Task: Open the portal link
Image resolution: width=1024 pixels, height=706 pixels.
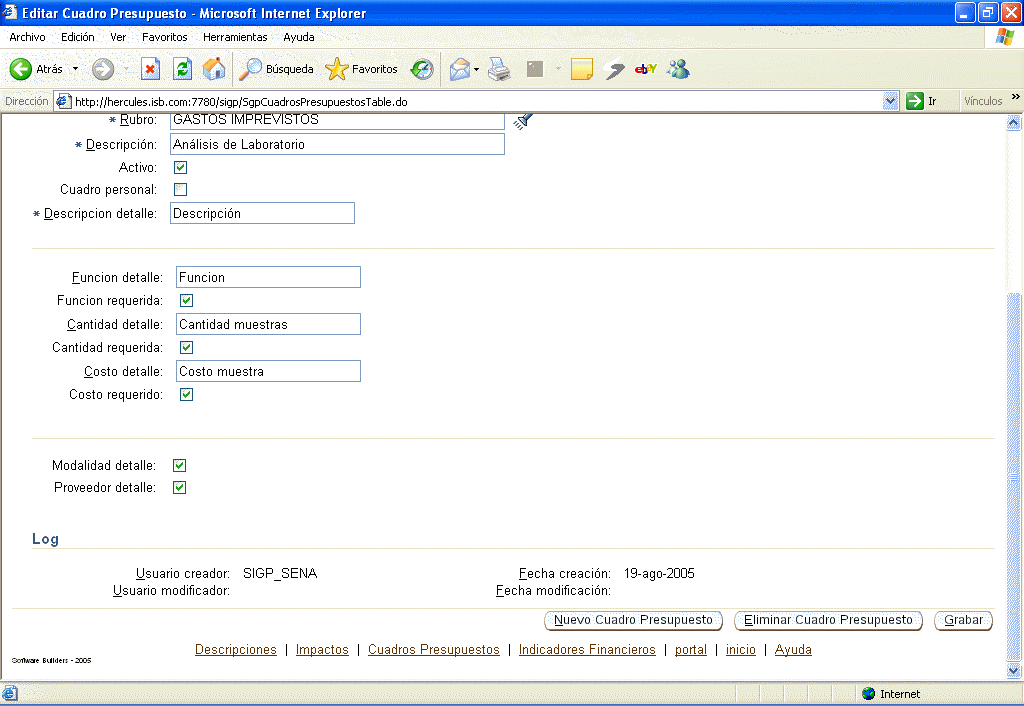Action: tap(691, 649)
